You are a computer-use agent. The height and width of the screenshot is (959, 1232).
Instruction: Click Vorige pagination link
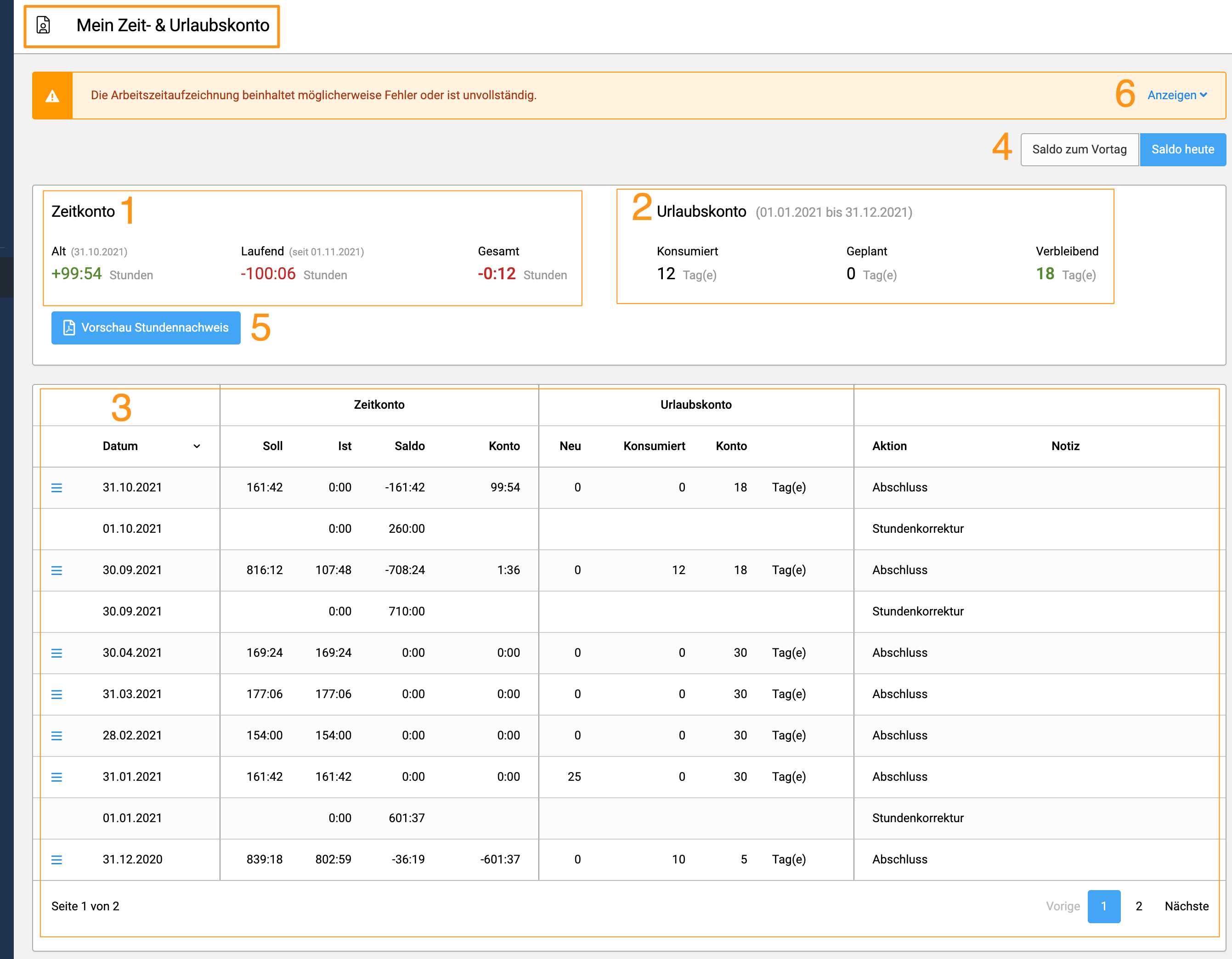(1063, 906)
